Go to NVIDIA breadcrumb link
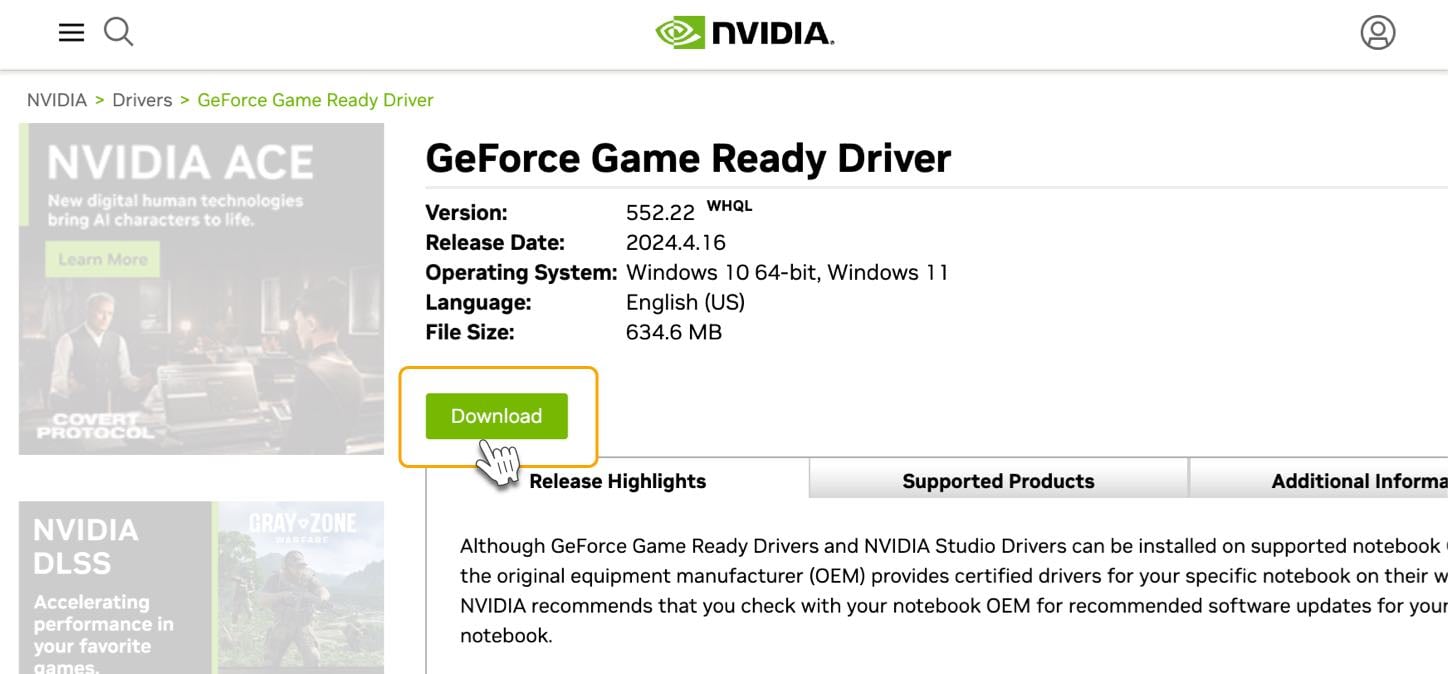The width and height of the screenshot is (1448, 674). 57,100
